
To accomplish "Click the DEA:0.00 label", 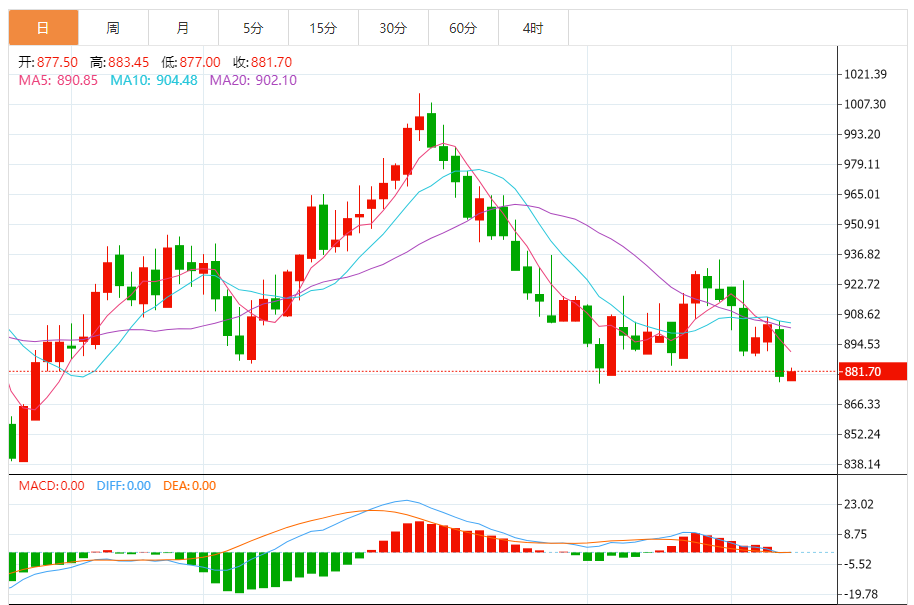I will tap(189, 486).
